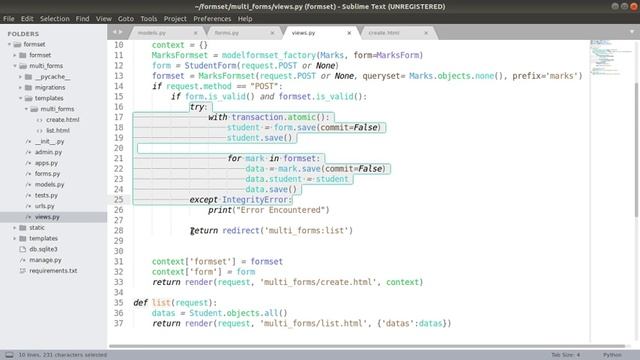Open tests.py in sidebar
640x360 pixels.
click(x=46, y=196)
